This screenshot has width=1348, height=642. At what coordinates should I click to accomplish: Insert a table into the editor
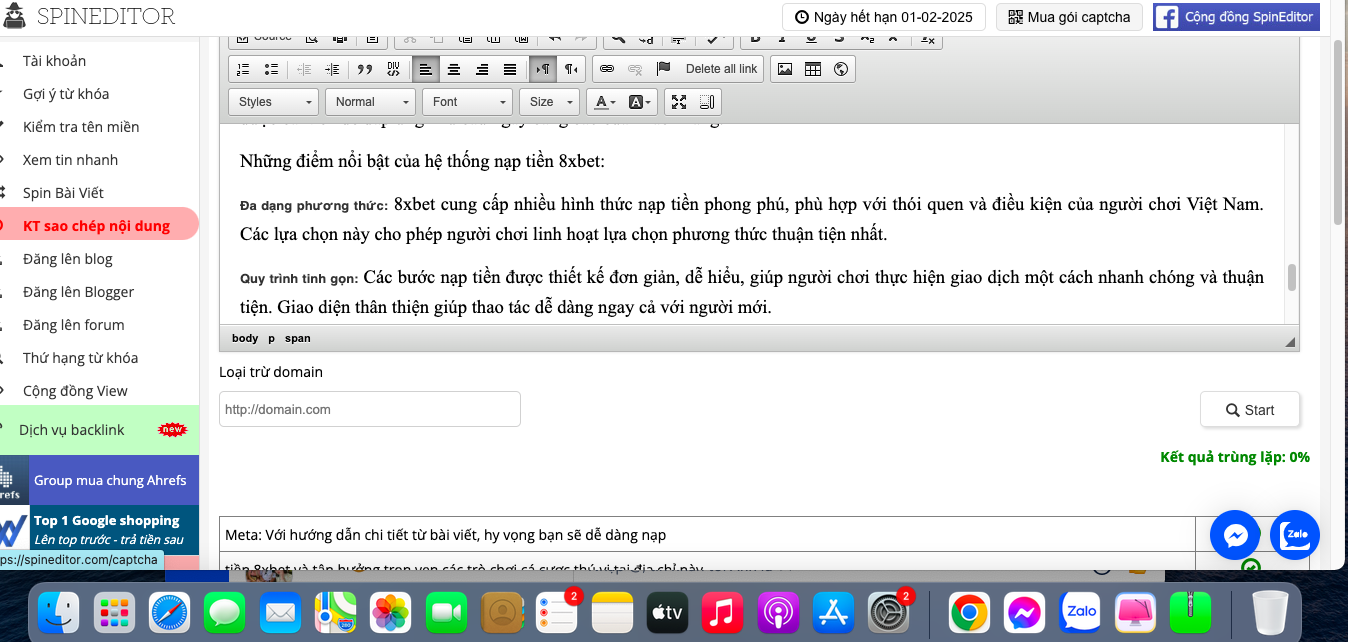point(813,69)
